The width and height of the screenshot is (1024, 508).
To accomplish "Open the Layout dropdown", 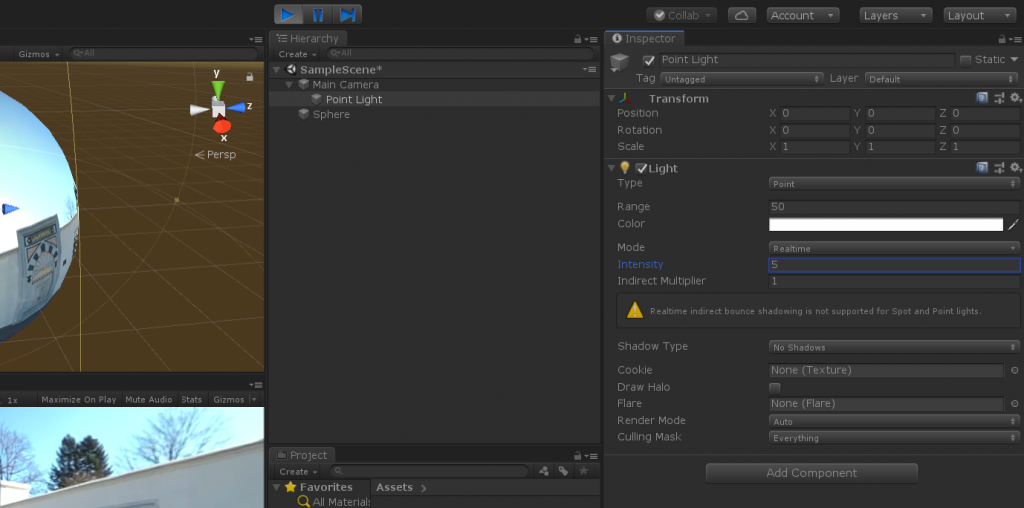I will click(980, 15).
